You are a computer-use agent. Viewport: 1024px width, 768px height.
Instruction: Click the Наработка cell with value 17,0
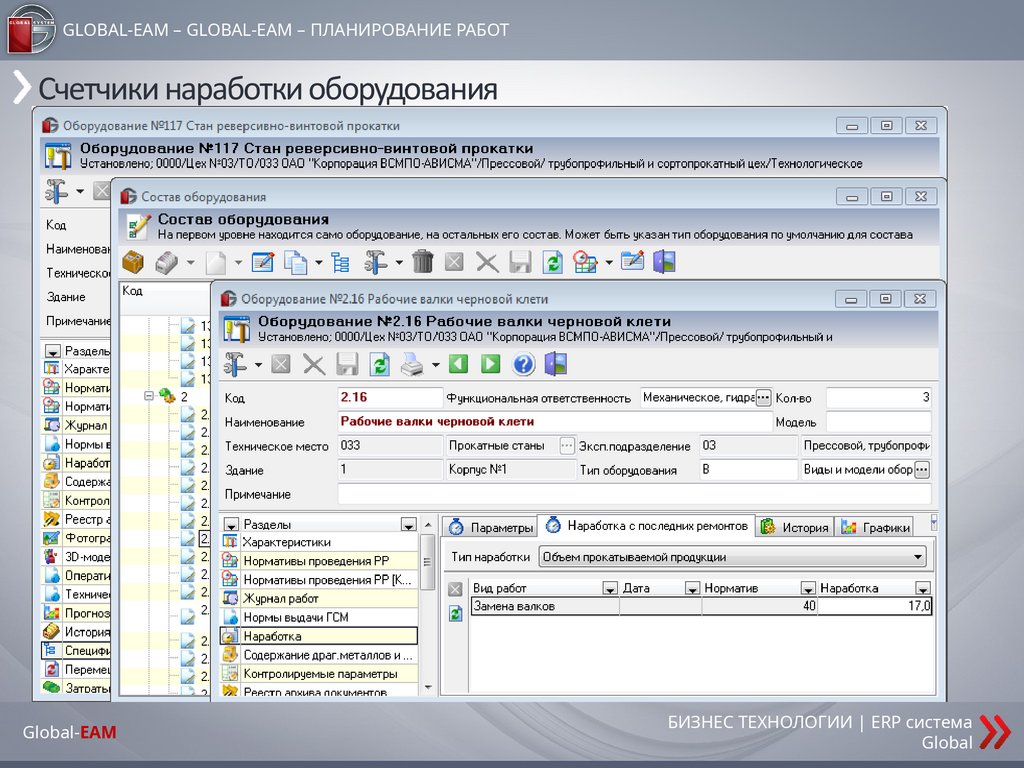(874, 606)
